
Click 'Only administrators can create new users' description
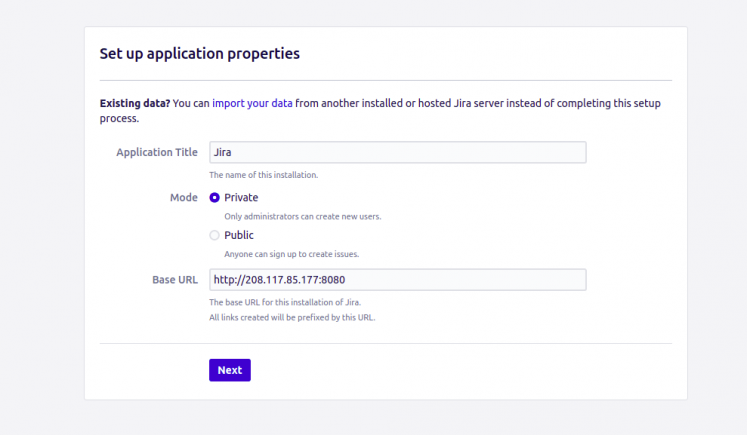[302, 216]
